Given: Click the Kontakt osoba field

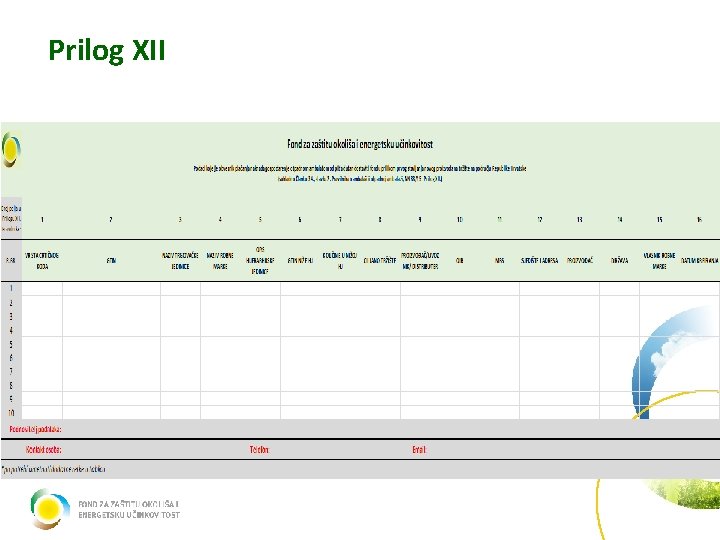Looking at the screenshot, I should [43, 450].
